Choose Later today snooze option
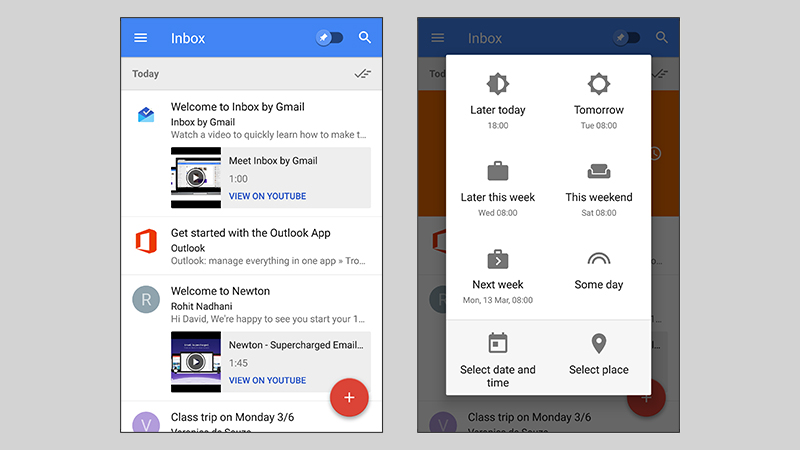 (497, 101)
